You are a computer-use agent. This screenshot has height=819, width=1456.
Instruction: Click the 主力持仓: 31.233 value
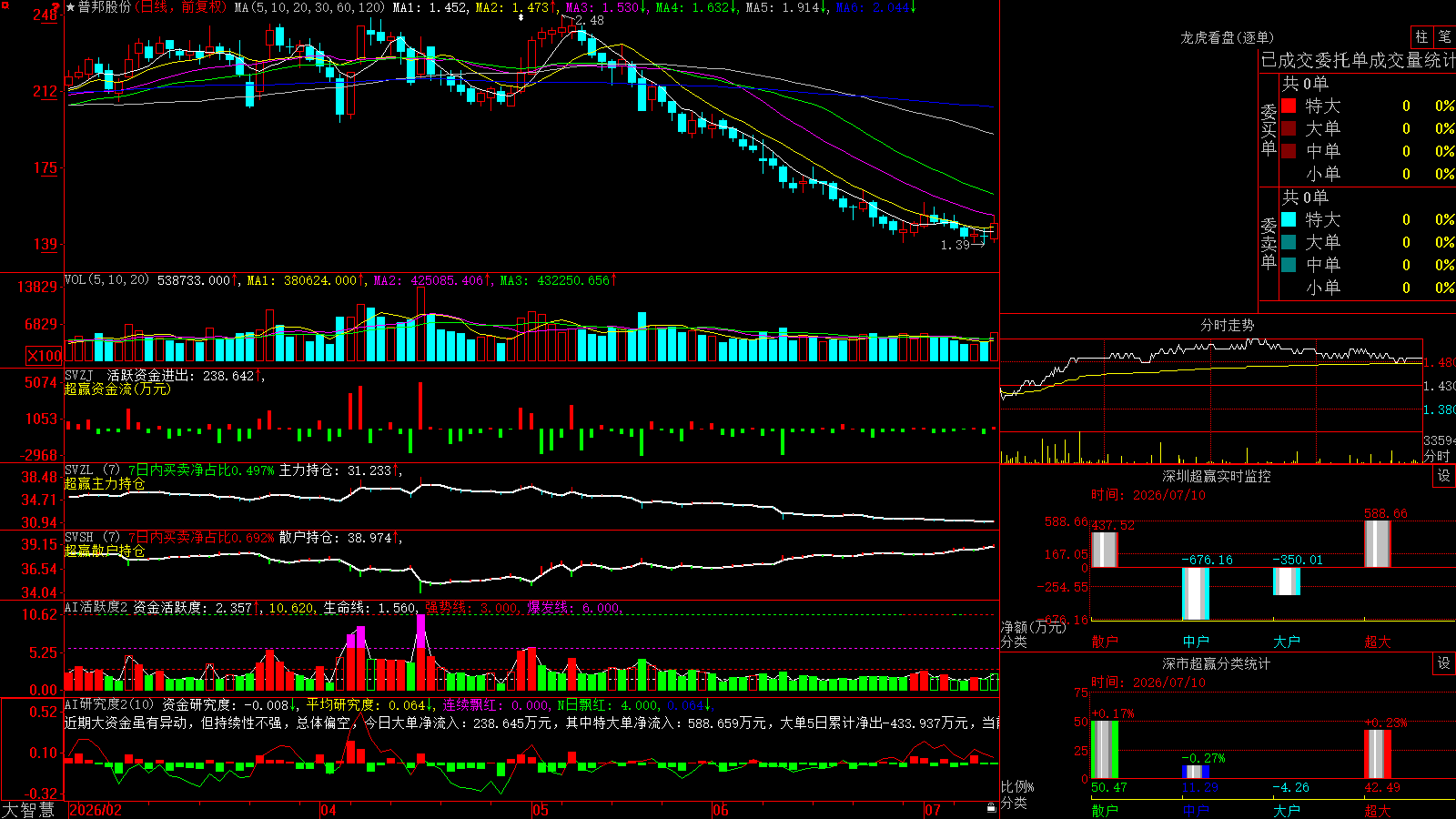point(339,470)
